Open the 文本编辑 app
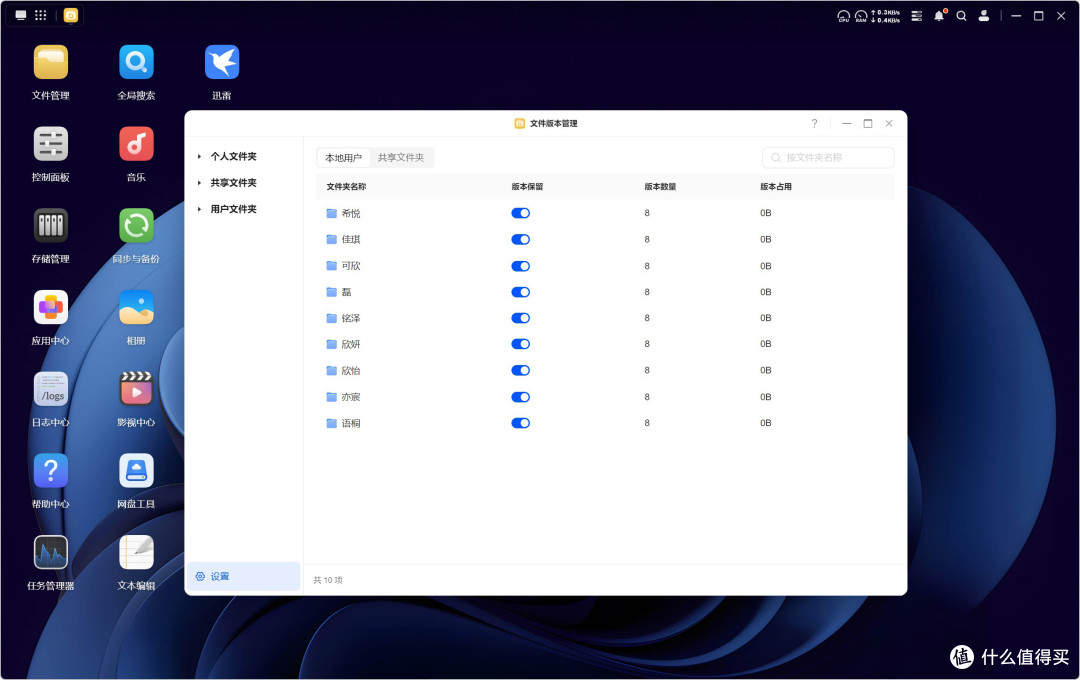The width and height of the screenshot is (1080, 680). coord(136,553)
